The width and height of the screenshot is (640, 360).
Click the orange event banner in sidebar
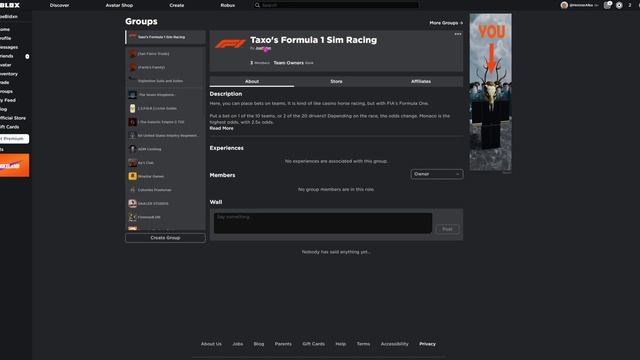click(x=14, y=165)
